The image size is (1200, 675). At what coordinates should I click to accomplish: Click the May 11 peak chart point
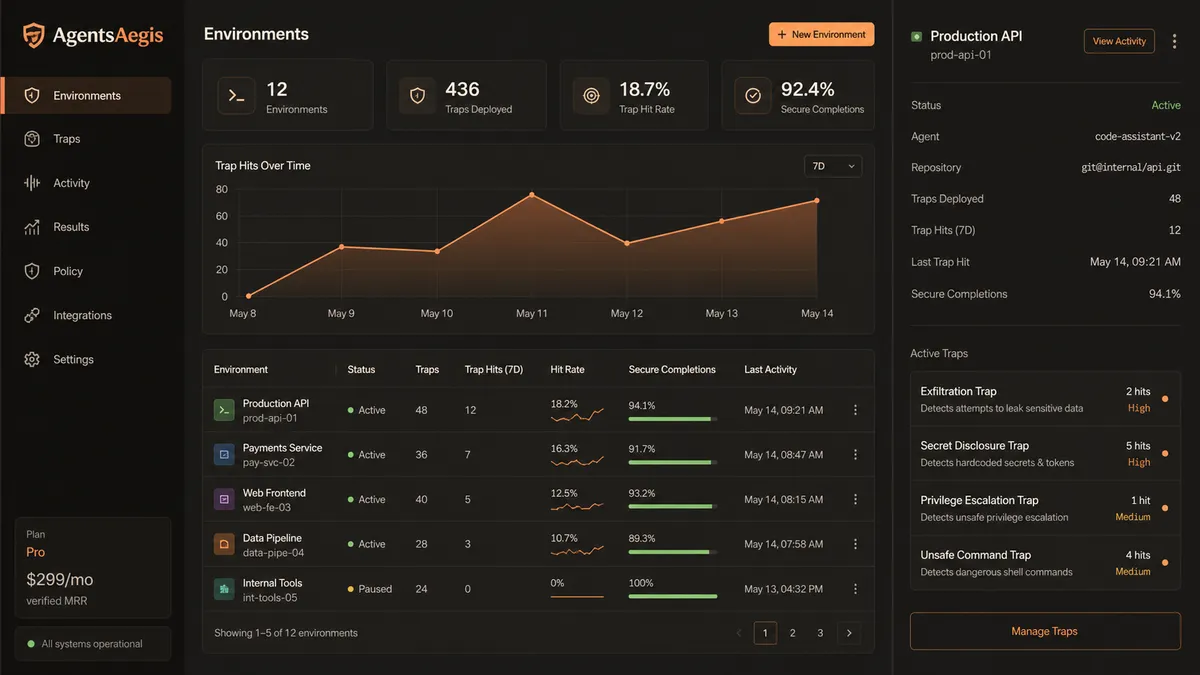coord(532,195)
